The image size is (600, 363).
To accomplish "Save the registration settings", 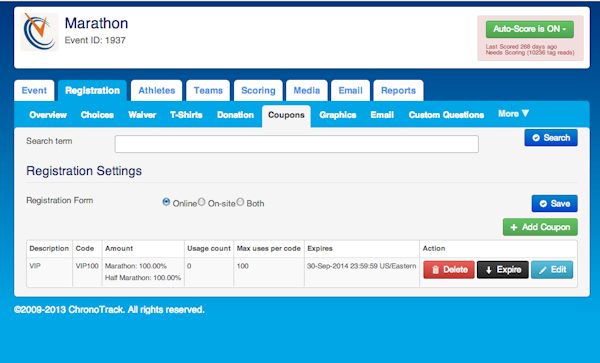I will click(554, 203).
